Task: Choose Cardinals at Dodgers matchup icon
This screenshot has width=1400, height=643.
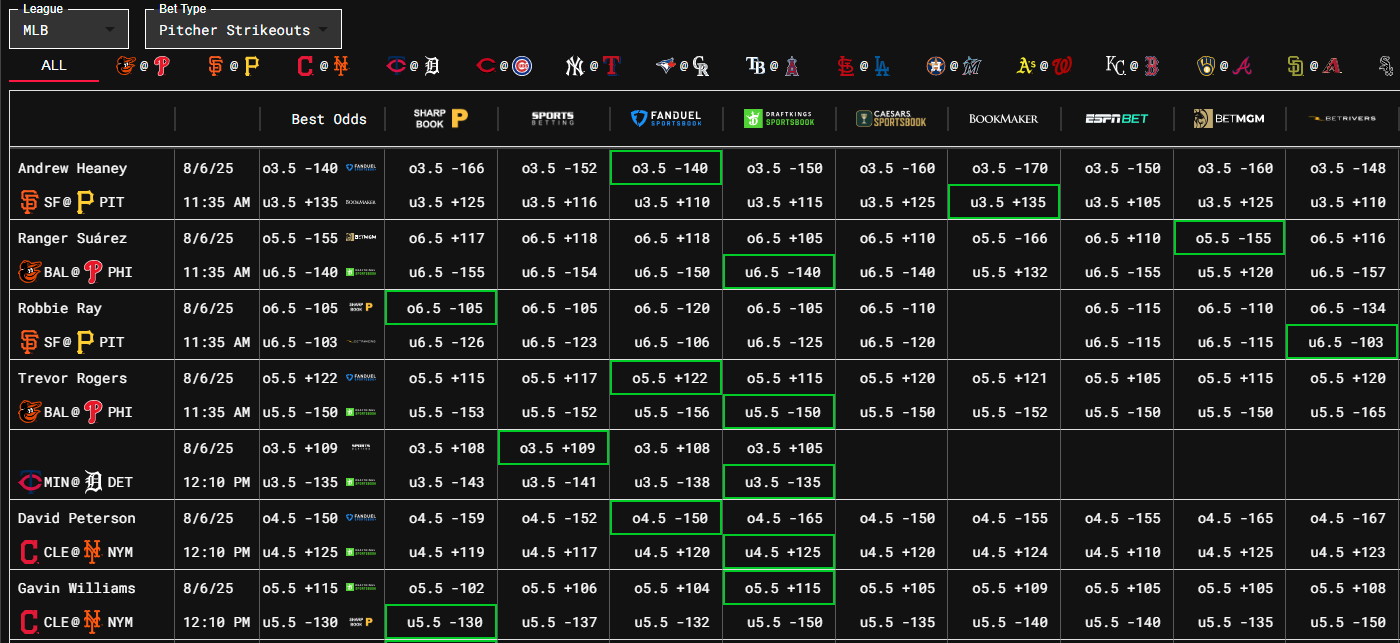Action: click(863, 66)
